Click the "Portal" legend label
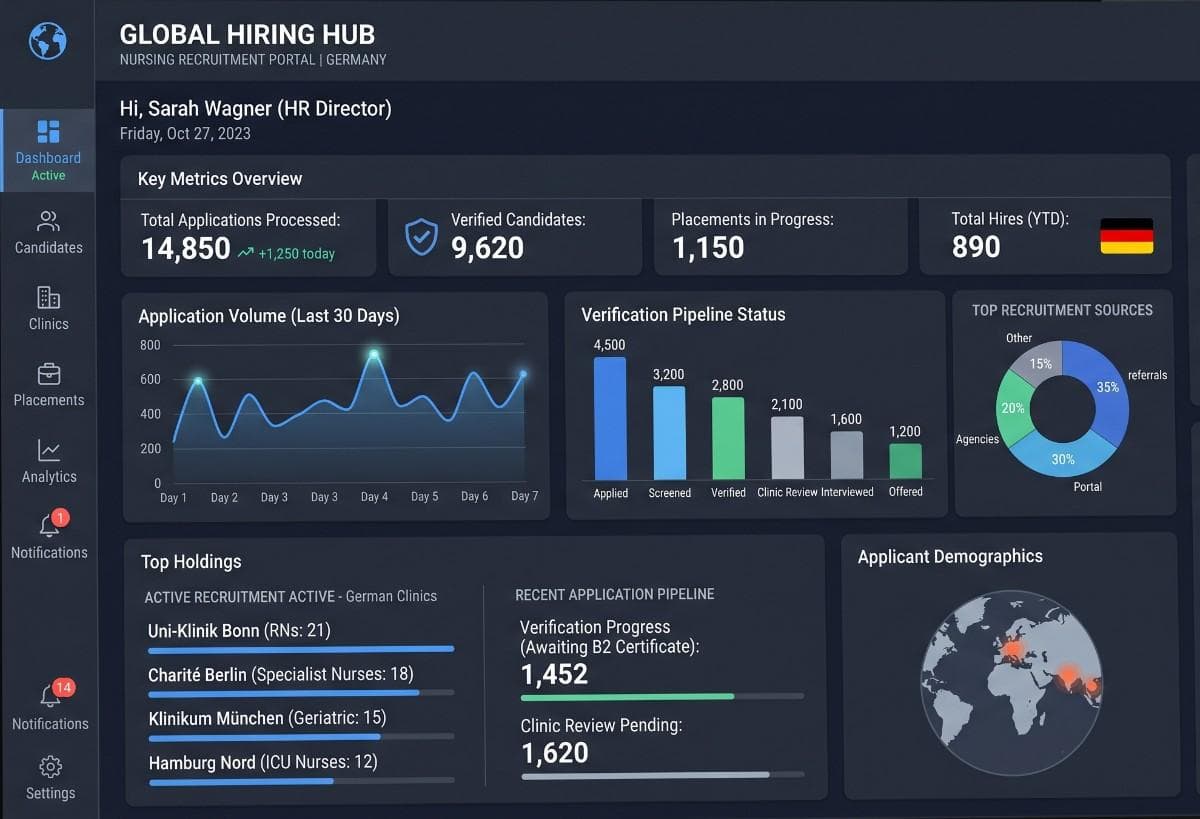Image resolution: width=1200 pixels, height=819 pixels. coord(1087,486)
